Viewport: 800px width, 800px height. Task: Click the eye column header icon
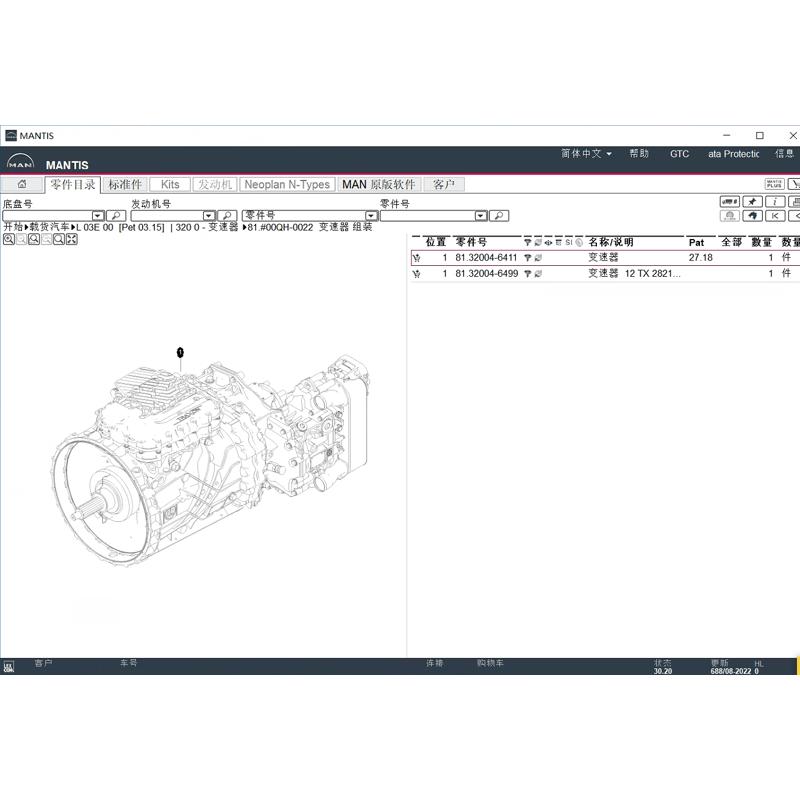(548, 242)
